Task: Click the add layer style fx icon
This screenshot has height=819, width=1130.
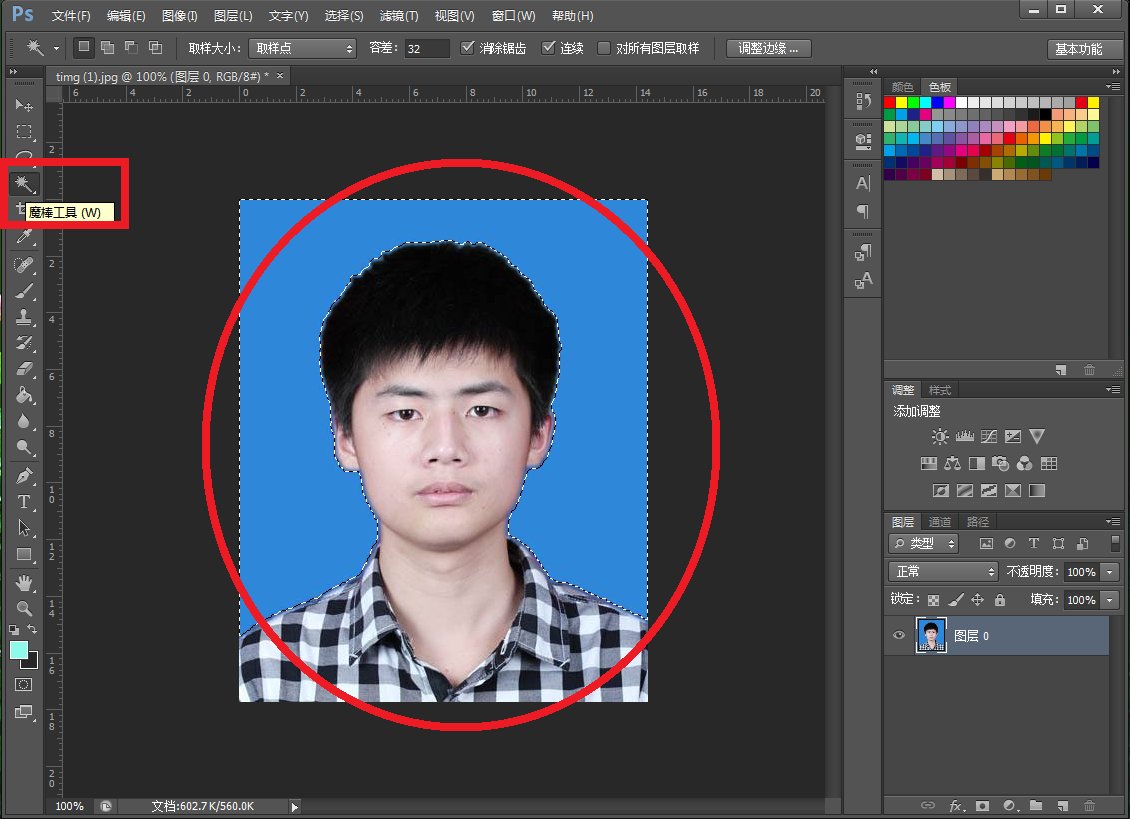Action: (956, 805)
